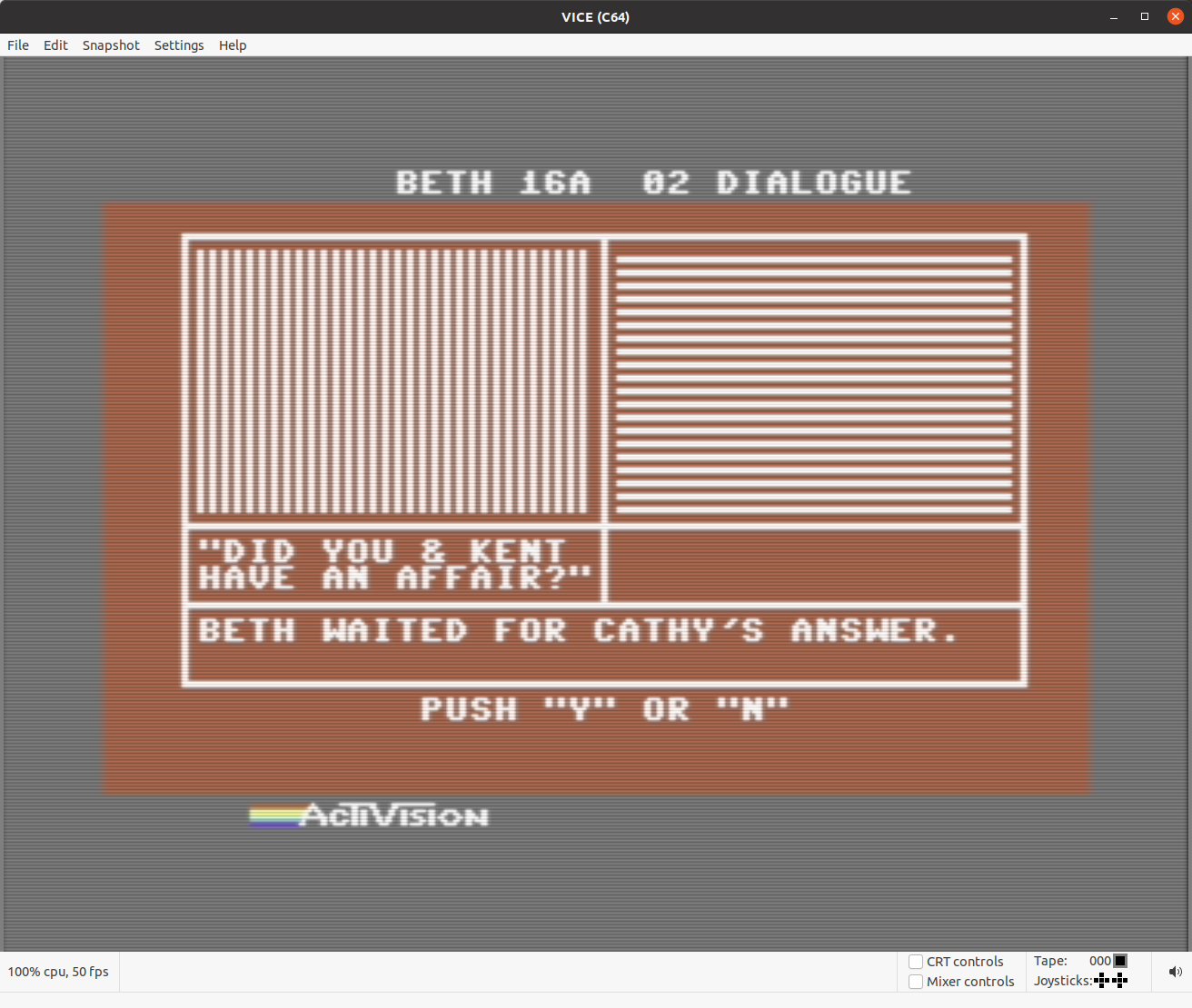Screen dimensions: 1192x1008
Task: Open the Help menu
Action: point(233,45)
